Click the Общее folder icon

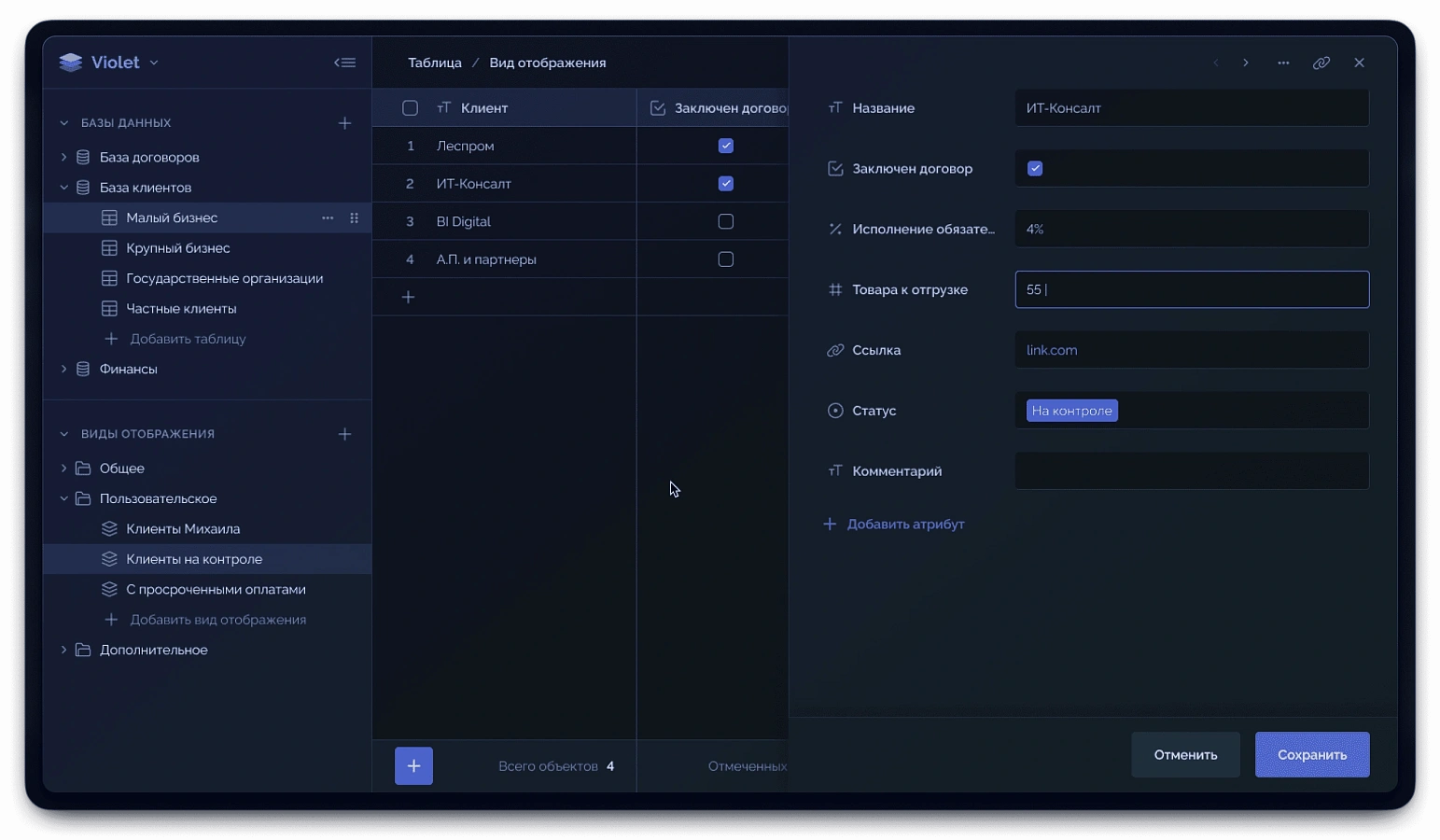tap(83, 468)
